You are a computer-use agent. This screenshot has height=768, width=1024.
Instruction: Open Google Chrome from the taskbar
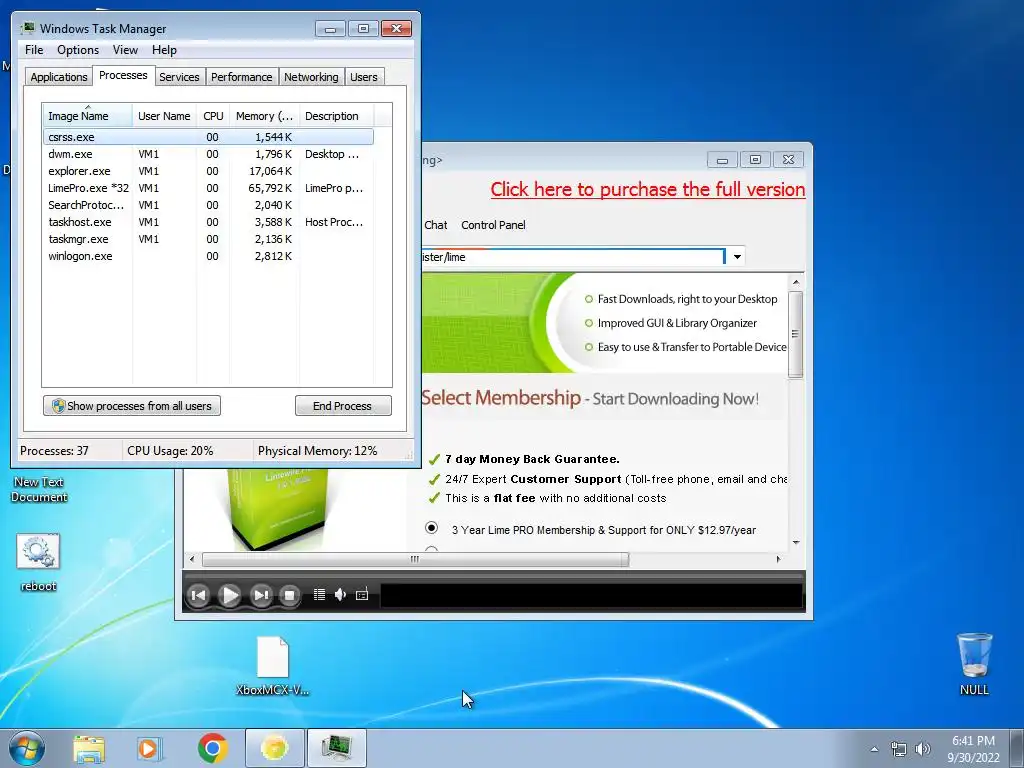tap(212, 748)
